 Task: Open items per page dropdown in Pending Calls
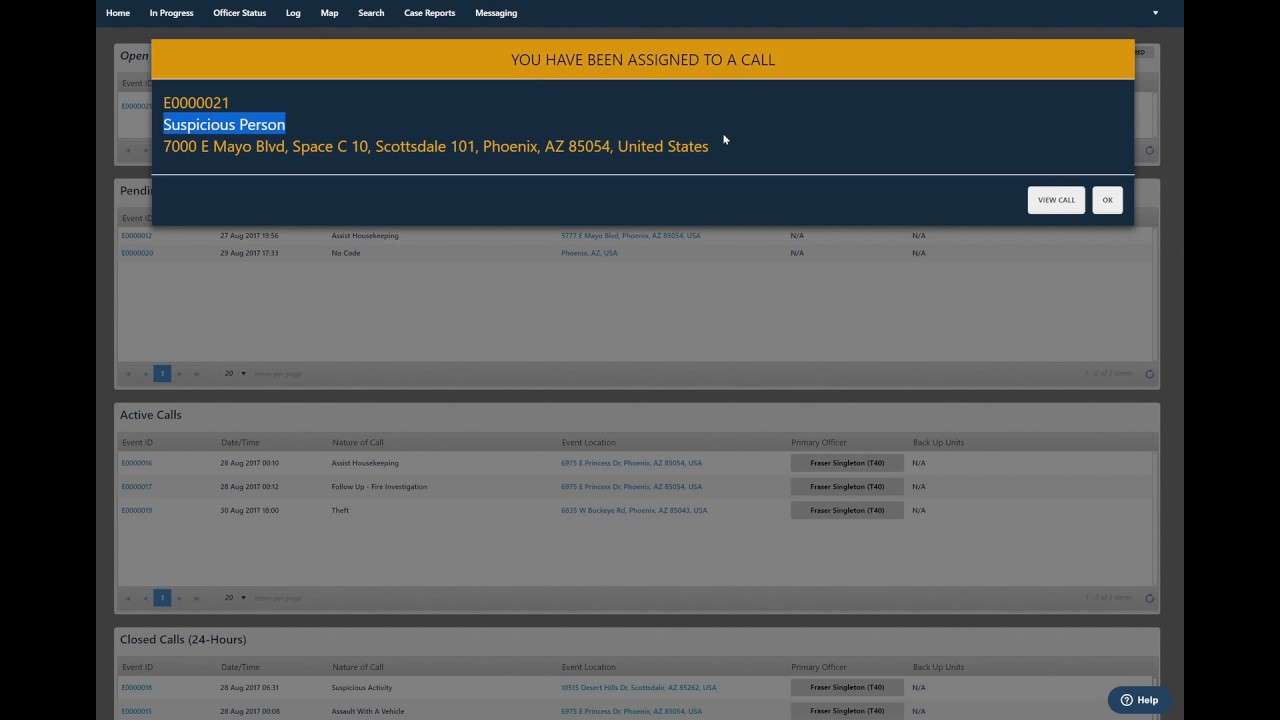point(235,374)
